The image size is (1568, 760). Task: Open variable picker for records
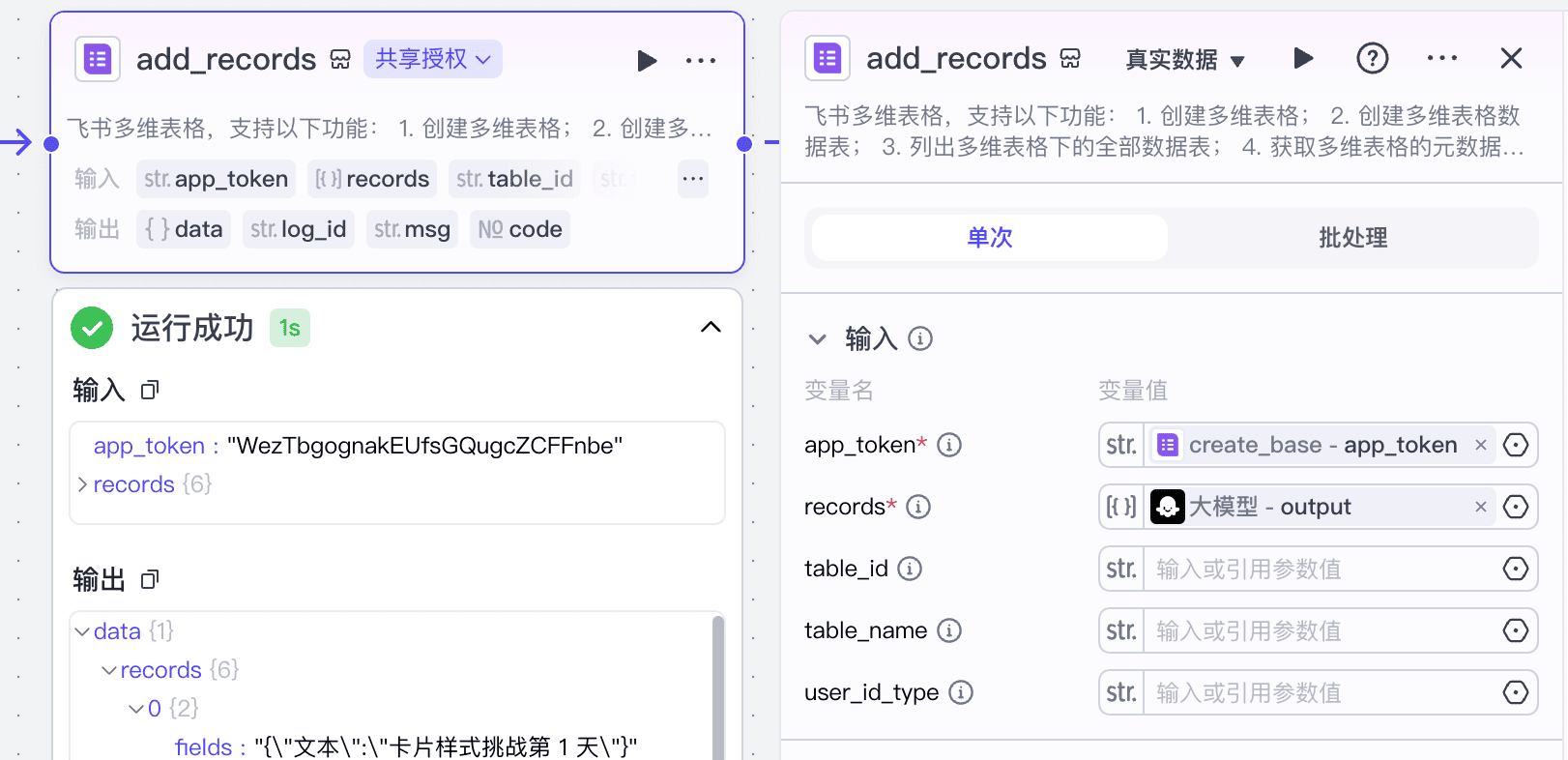tap(1516, 507)
